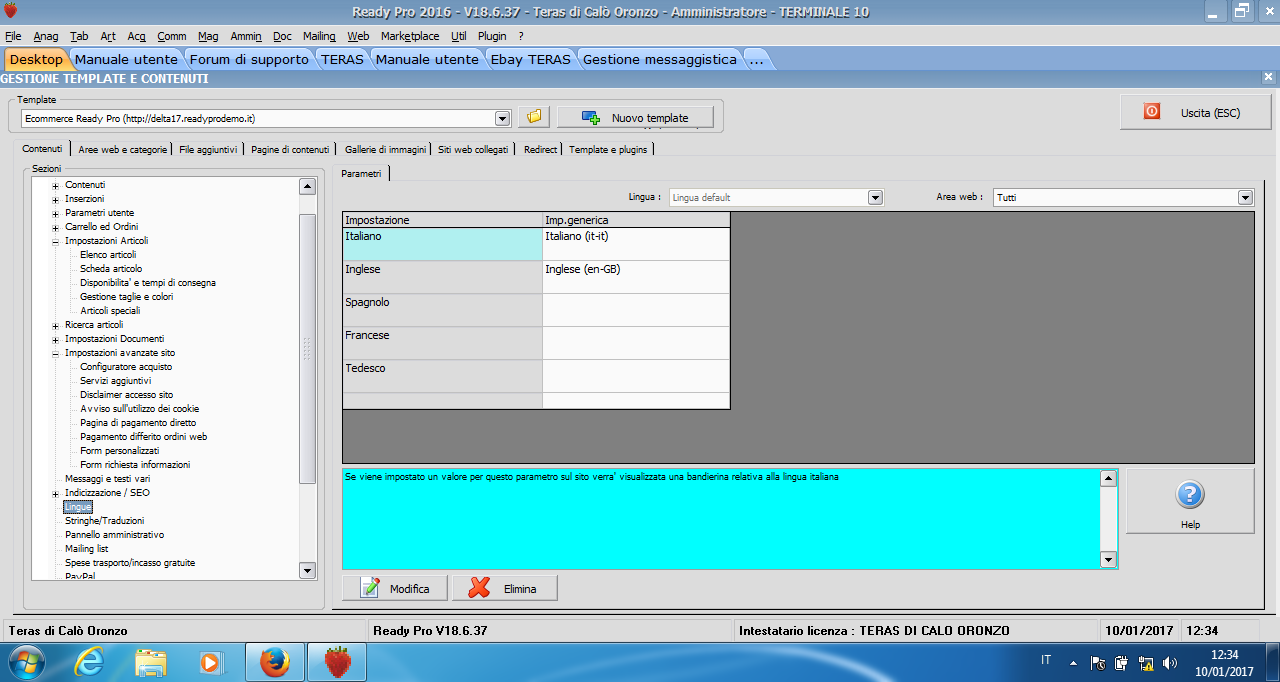Open the Plugin menu
This screenshot has height=682, width=1280.
point(492,36)
